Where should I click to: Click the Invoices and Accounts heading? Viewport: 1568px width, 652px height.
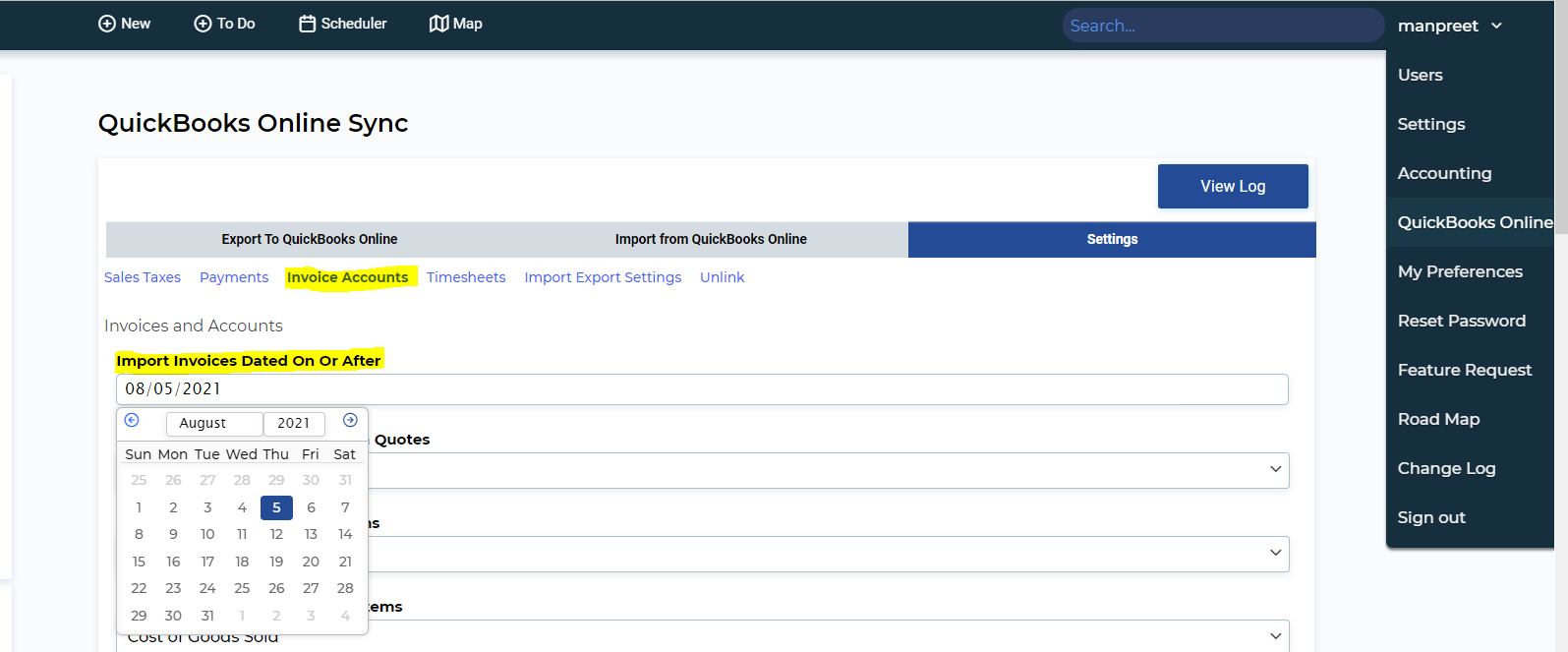[194, 326]
